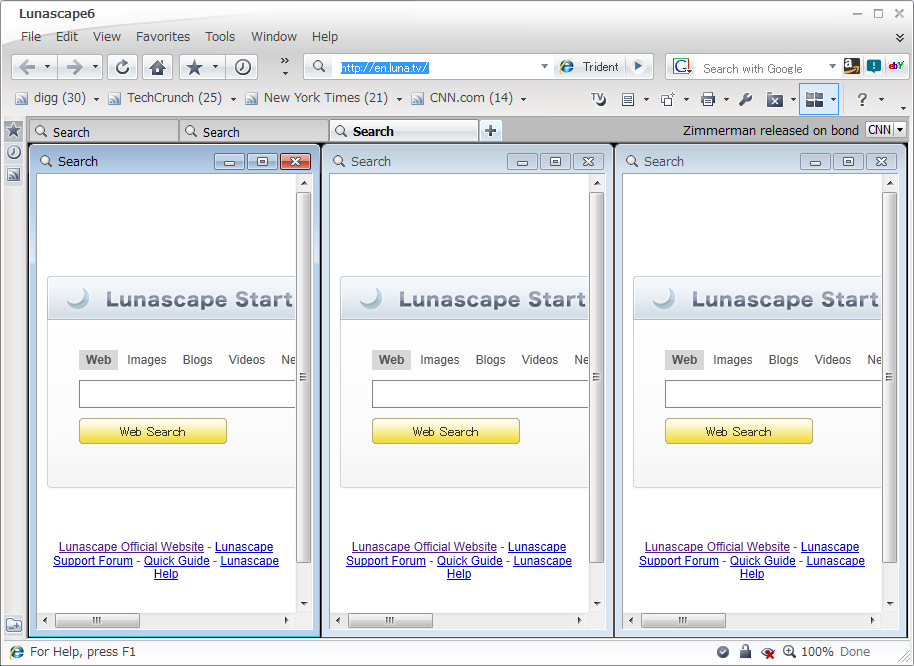
Task: Reload page with refresh icon
Action: 122,68
